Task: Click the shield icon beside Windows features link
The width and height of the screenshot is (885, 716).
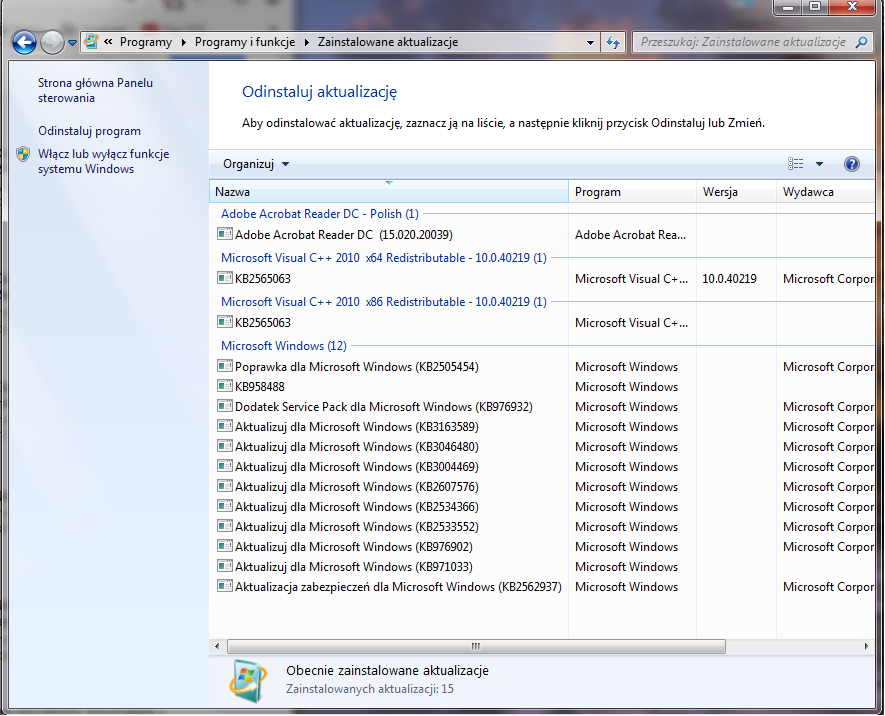Action: (23, 154)
